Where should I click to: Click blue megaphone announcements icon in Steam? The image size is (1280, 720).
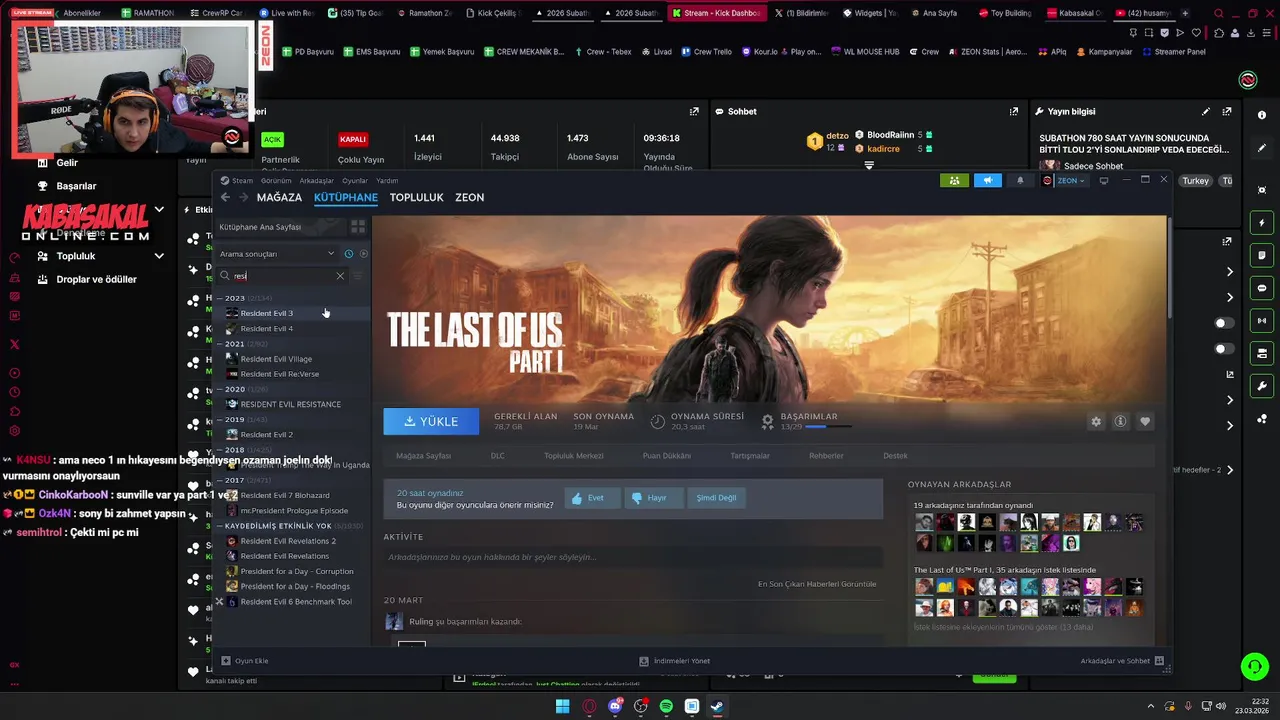point(987,181)
